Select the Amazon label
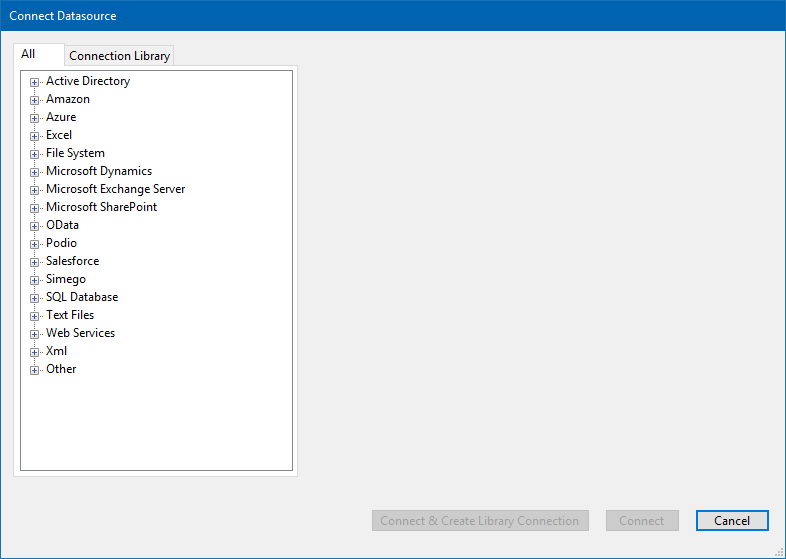This screenshot has height=559, width=786. pyautogui.click(x=68, y=99)
